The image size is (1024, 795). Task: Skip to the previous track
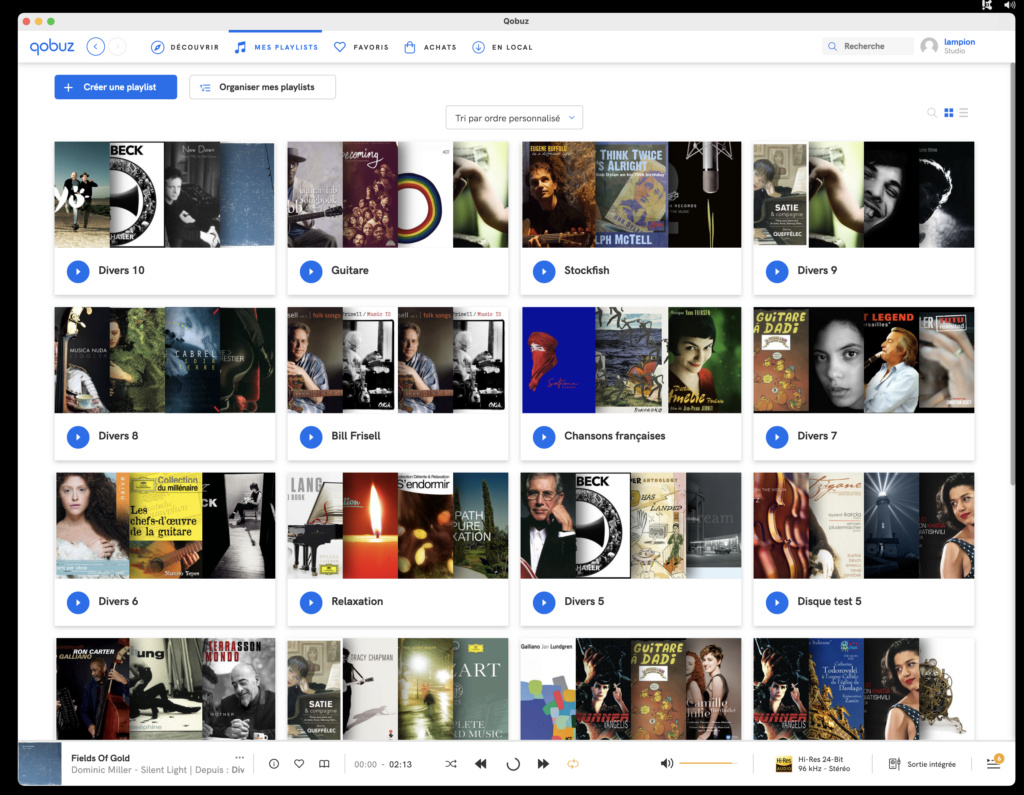point(481,764)
